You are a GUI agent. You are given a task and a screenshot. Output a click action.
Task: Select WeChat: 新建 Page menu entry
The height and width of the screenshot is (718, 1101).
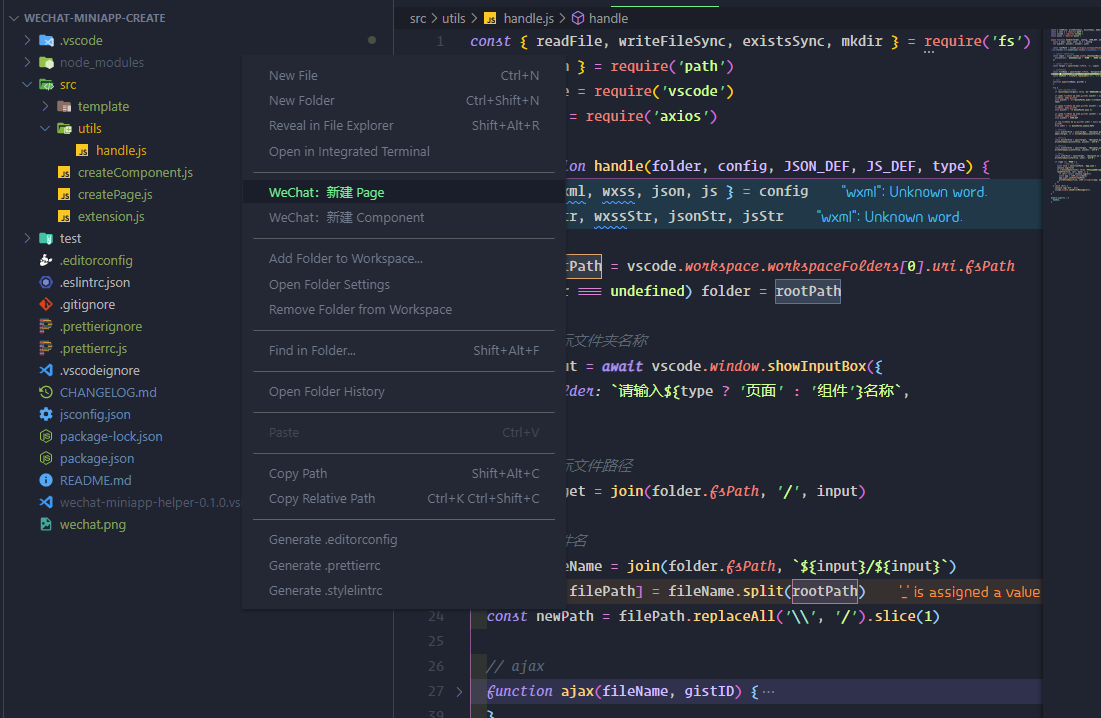[404, 192]
